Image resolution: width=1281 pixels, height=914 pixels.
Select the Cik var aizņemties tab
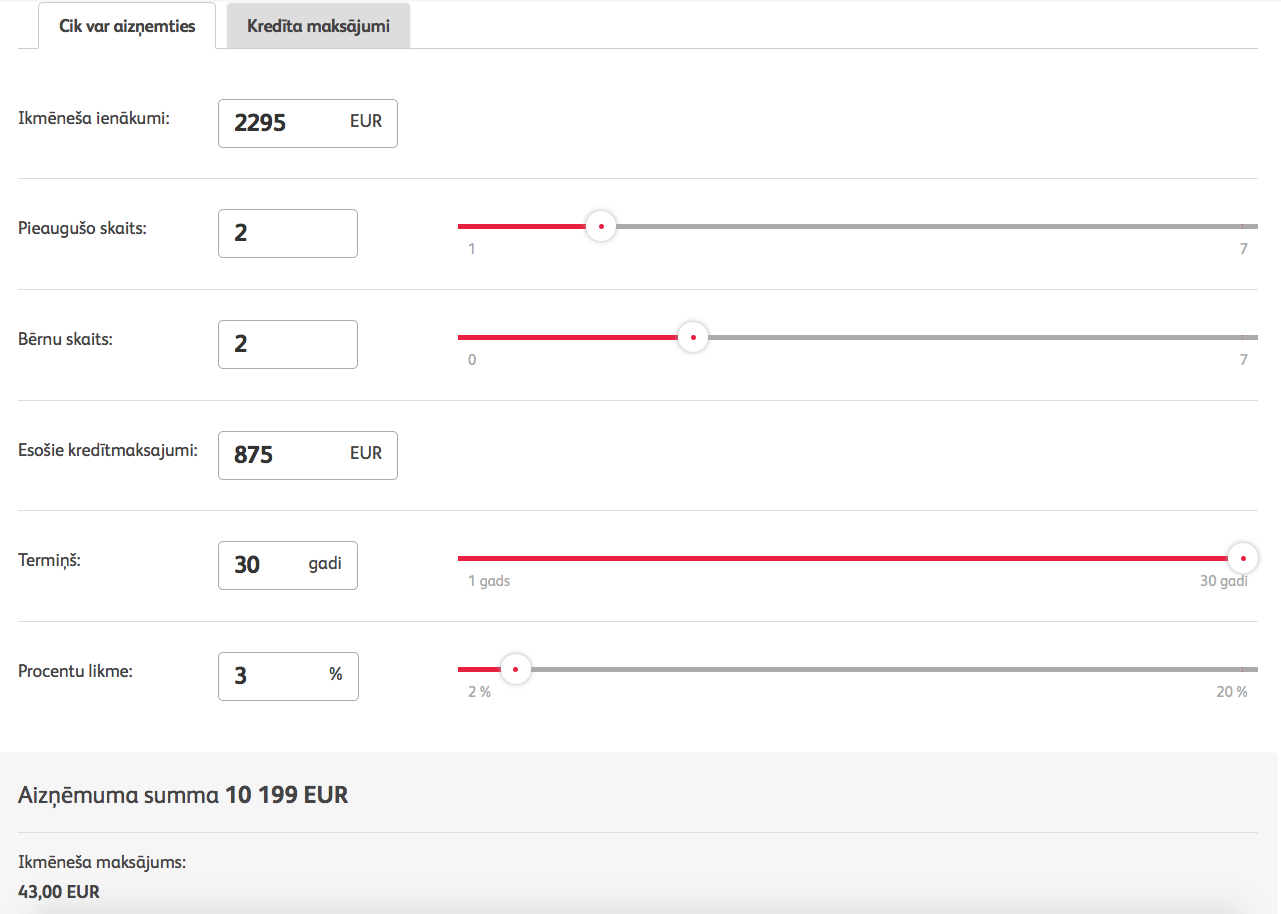click(x=127, y=26)
